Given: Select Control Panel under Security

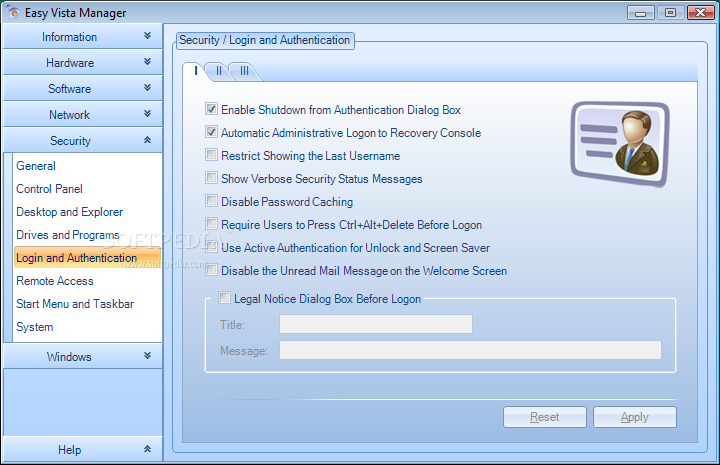Looking at the screenshot, I should coord(49,189).
